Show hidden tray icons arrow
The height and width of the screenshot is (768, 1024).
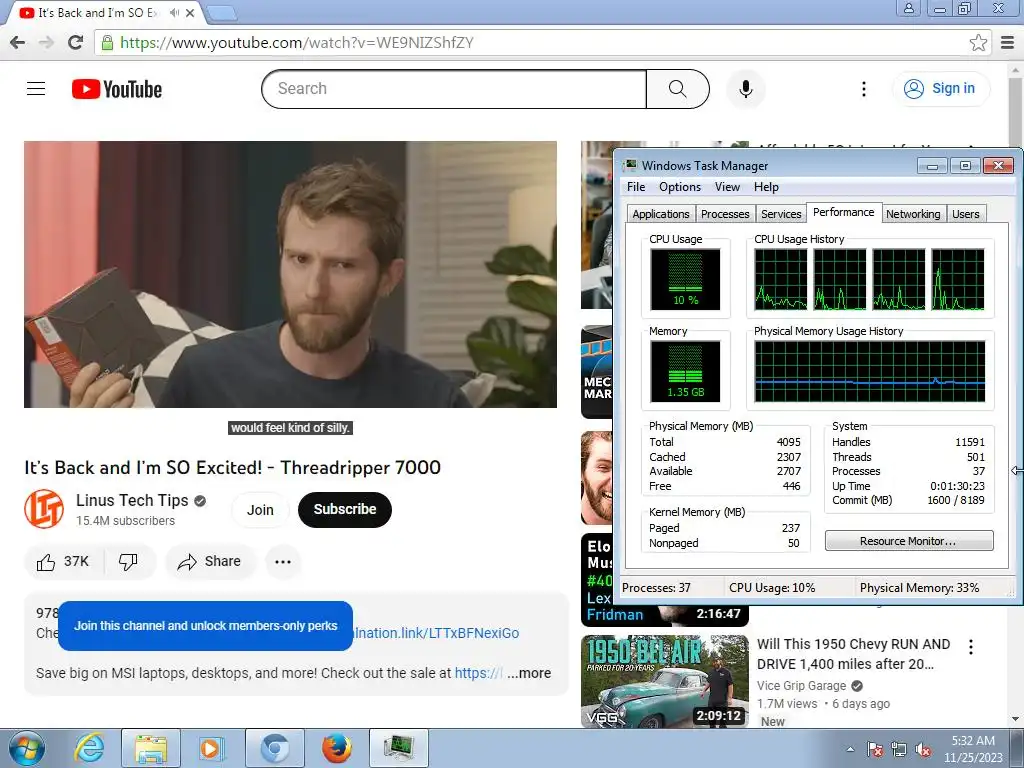(x=850, y=749)
